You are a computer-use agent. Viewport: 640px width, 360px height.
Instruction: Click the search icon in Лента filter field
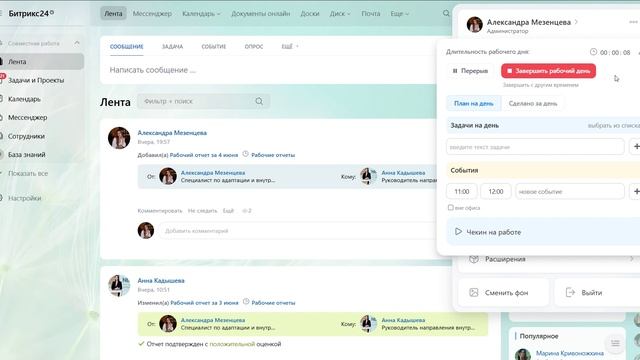coord(259,101)
